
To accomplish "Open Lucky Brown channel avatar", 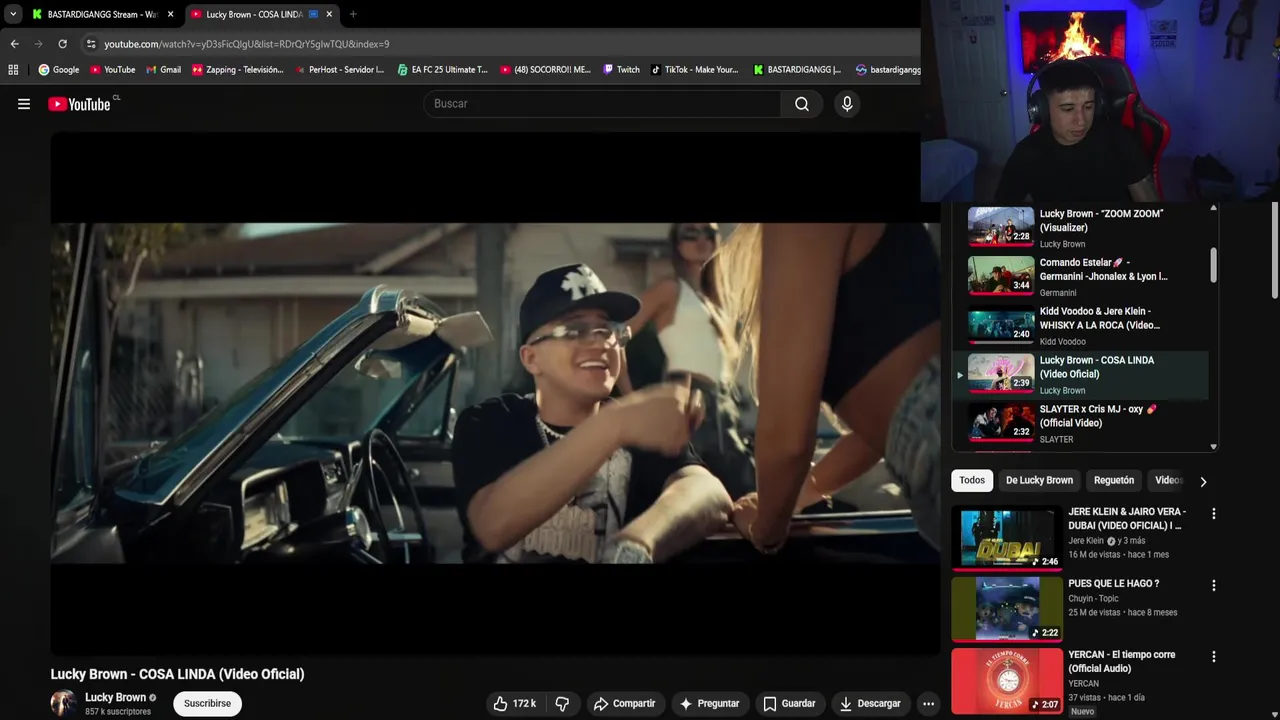I will (64, 703).
